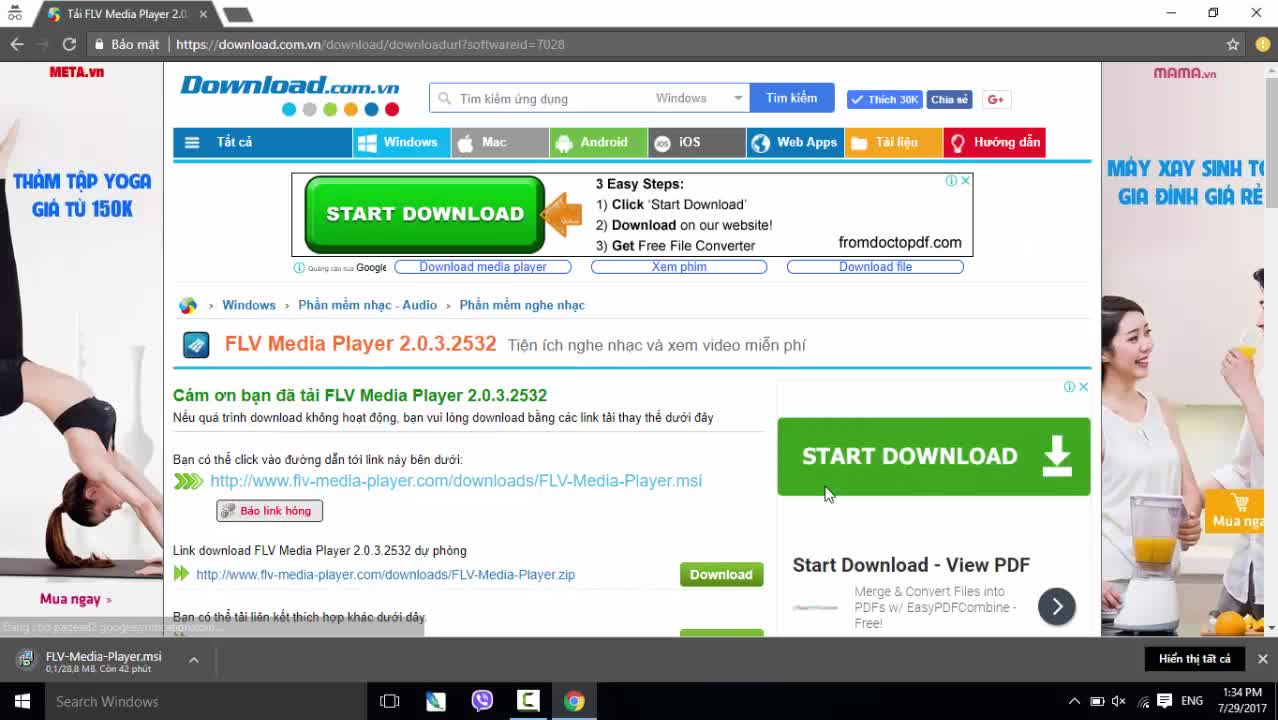Screen dimensions: 1278x720
Task: Click Download file ad link
Action: click(x=875, y=267)
